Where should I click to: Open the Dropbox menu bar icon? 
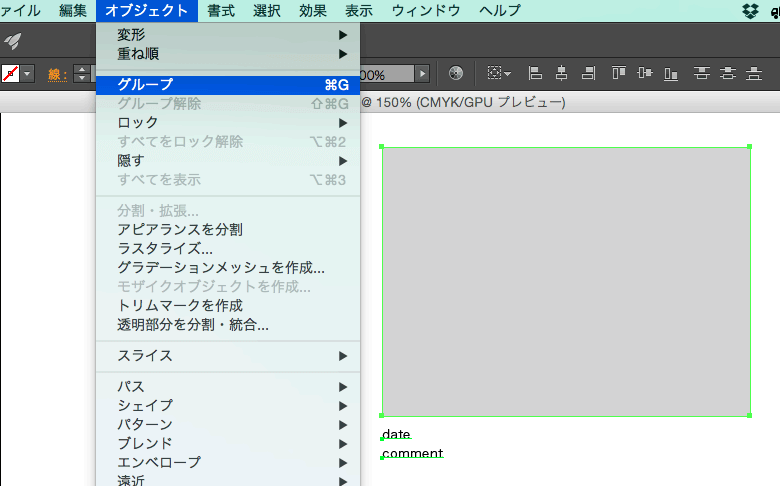[x=750, y=10]
